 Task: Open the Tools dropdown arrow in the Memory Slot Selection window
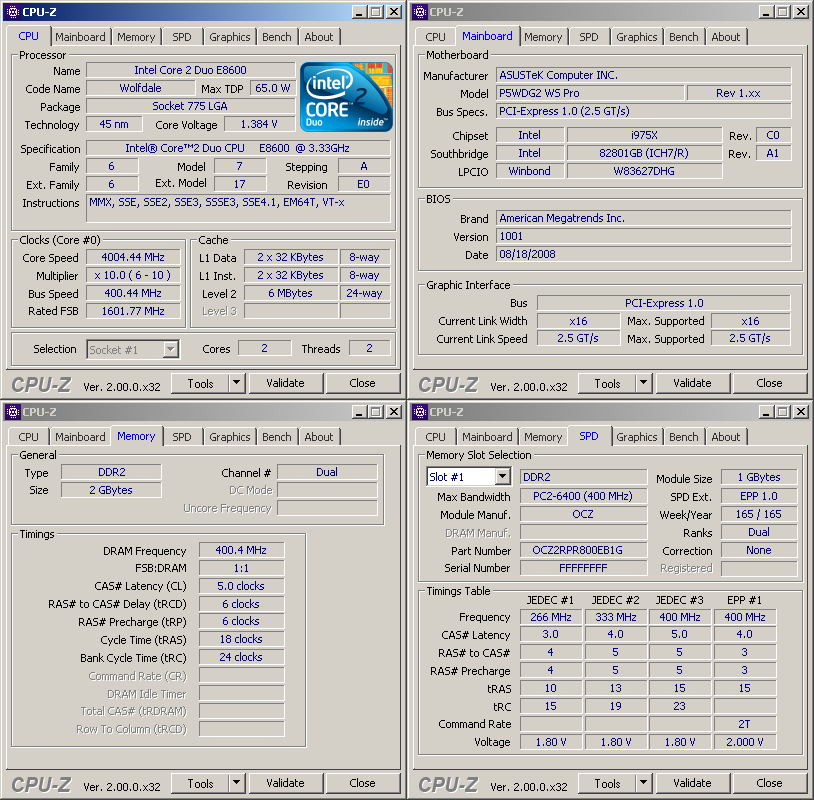[644, 783]
